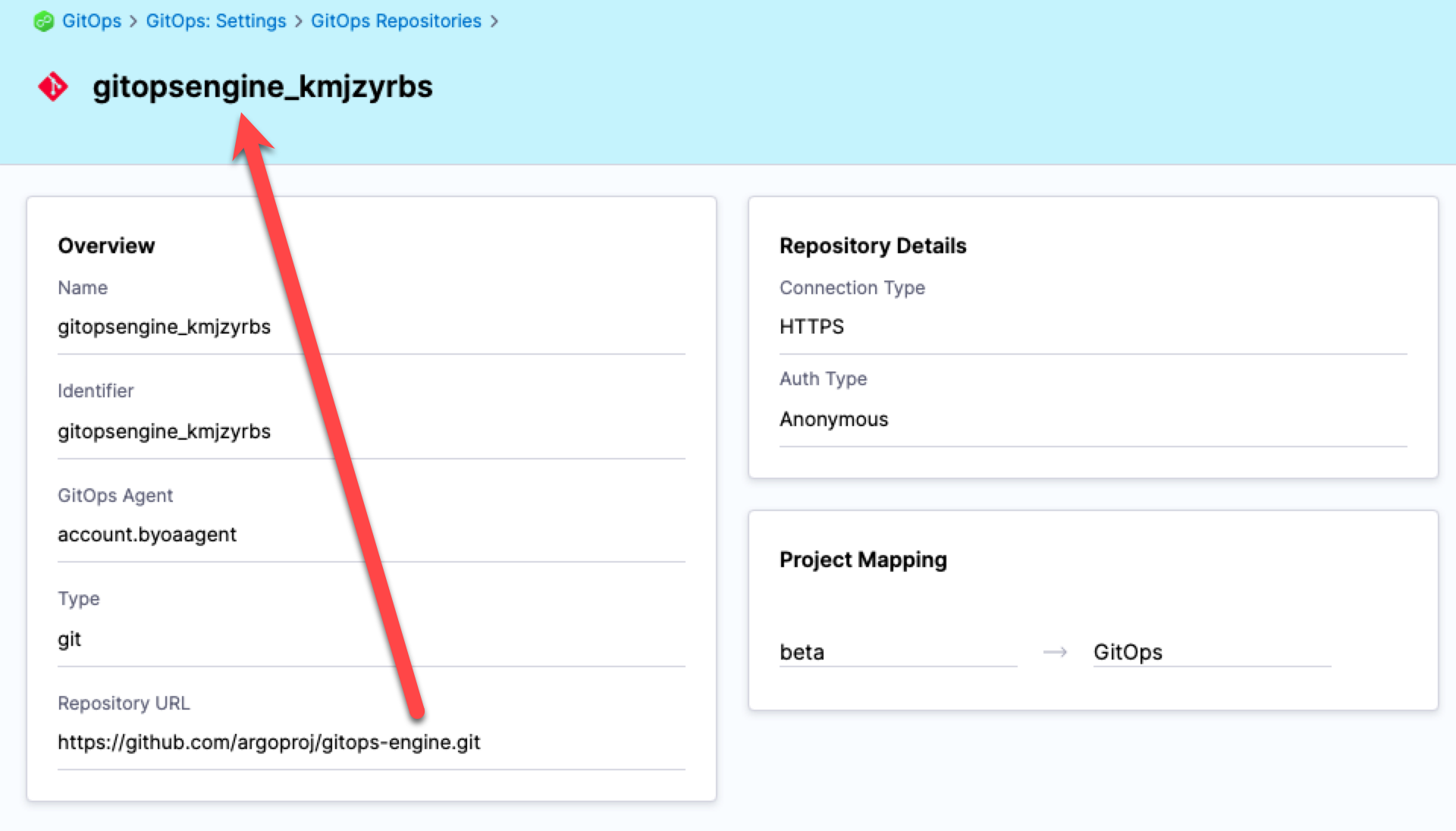Open the GitOps breadcrumb link
Image resolution: width=1456 pixels, height=831 pixels.
click(91, 21)
